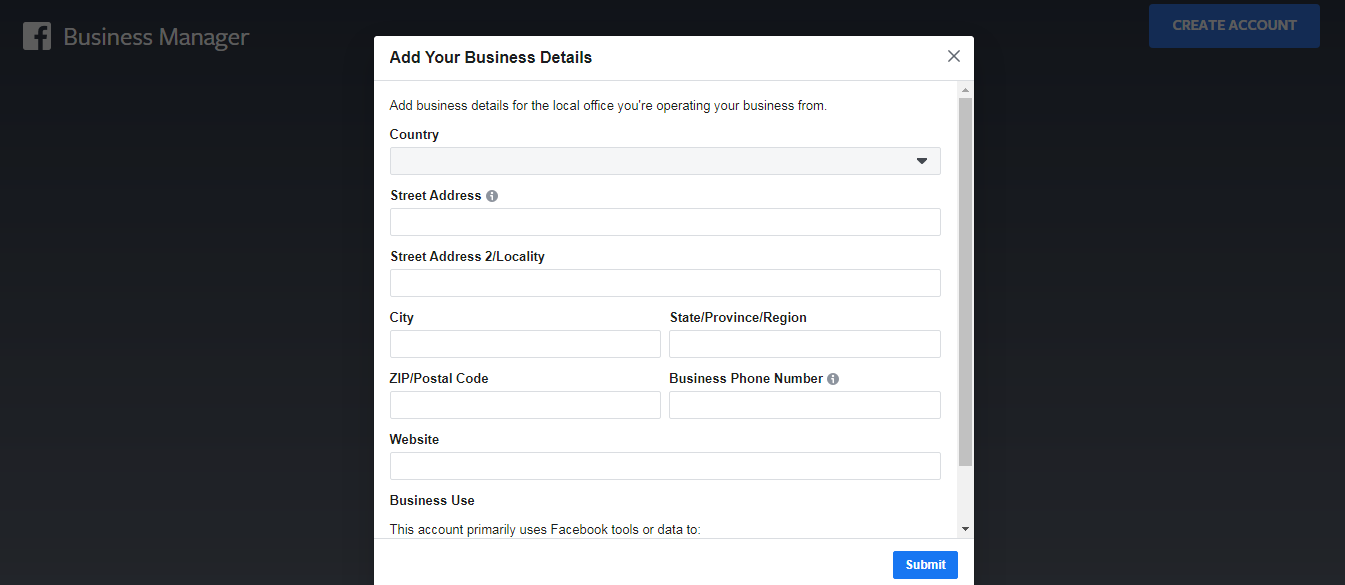The height and width of the screenshot is (585, 1345).
Task: Focus the Street Address field
Action: (x=665, y=222)
